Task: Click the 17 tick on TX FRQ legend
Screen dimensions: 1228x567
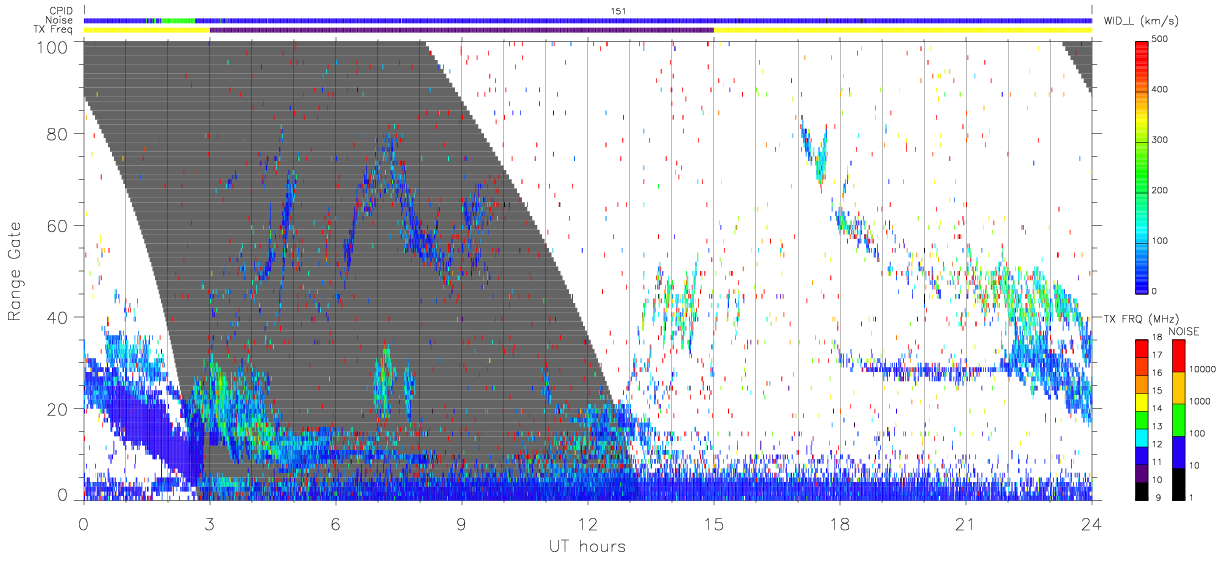Action: [x=1157, y=355]
